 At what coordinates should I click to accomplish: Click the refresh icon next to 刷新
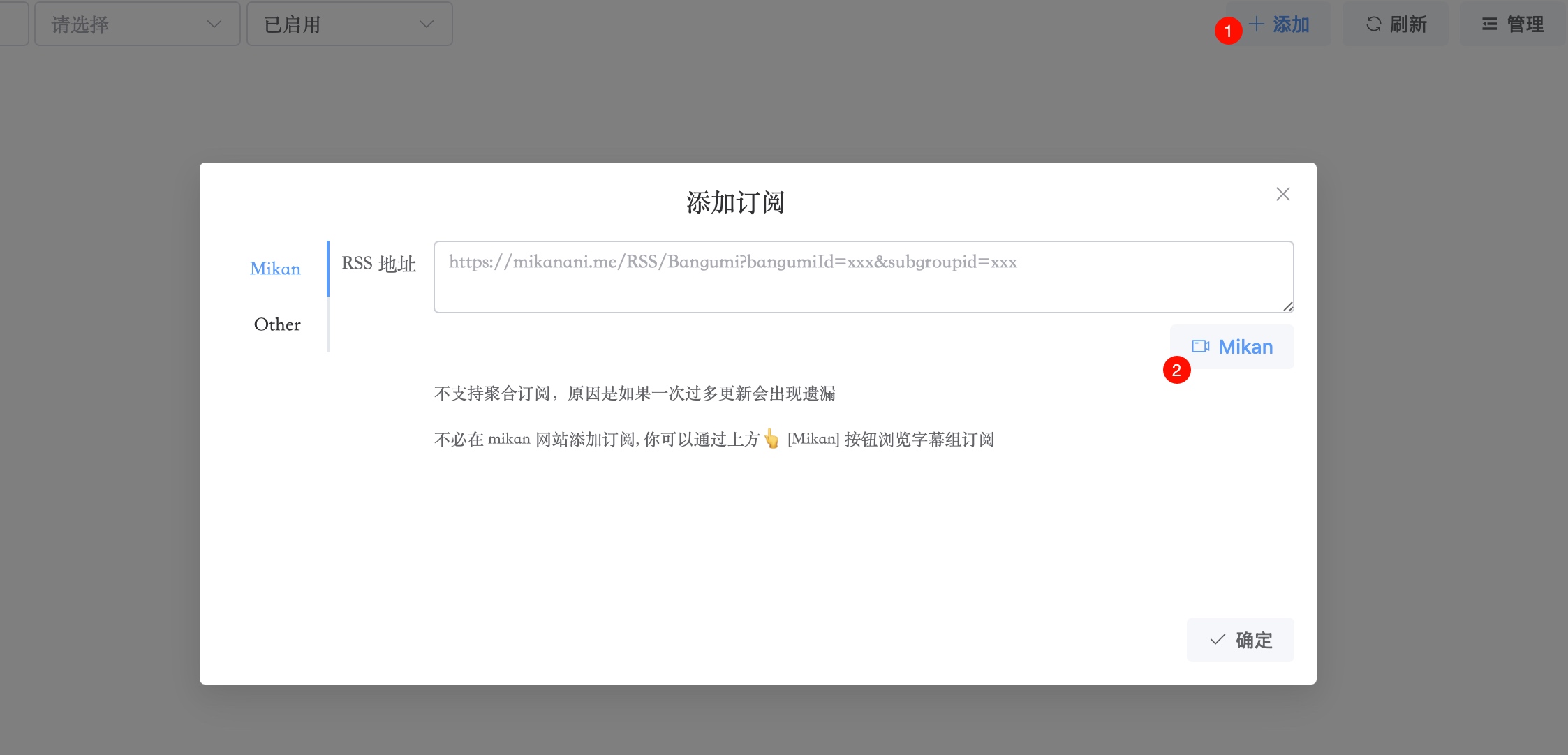(1373, 24)
